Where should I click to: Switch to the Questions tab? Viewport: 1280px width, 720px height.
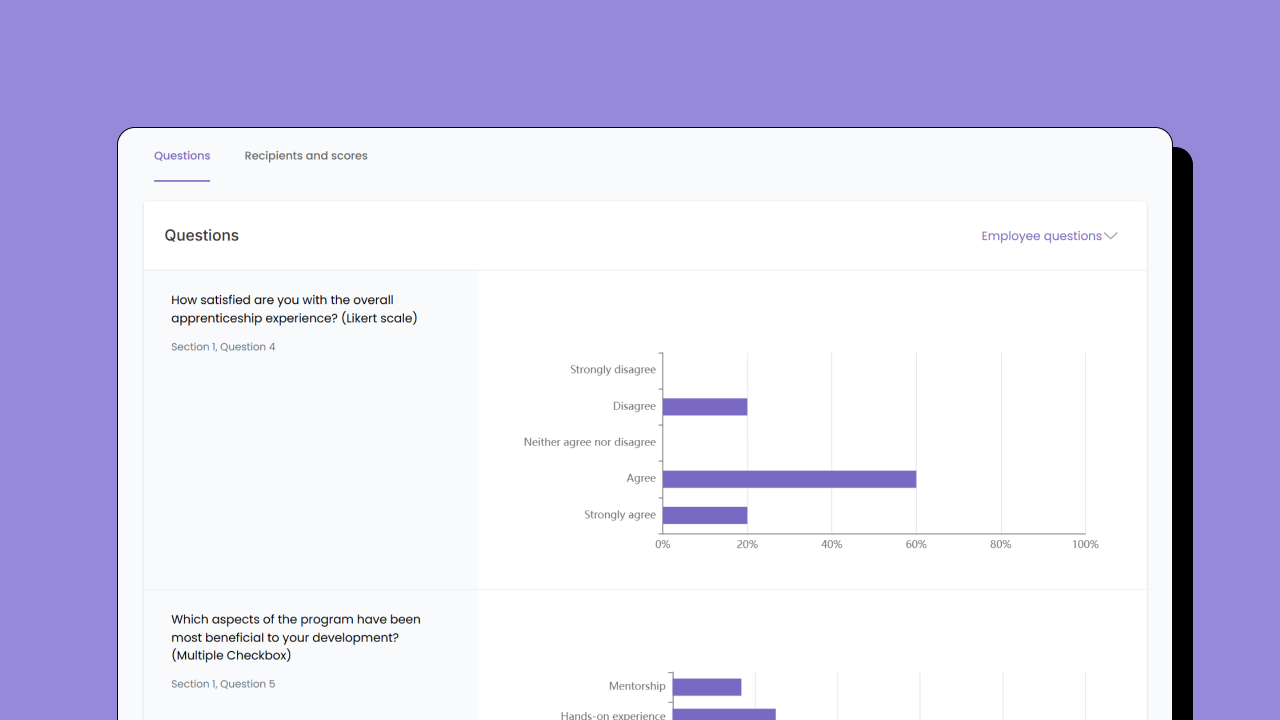click(x=182, y=156)
